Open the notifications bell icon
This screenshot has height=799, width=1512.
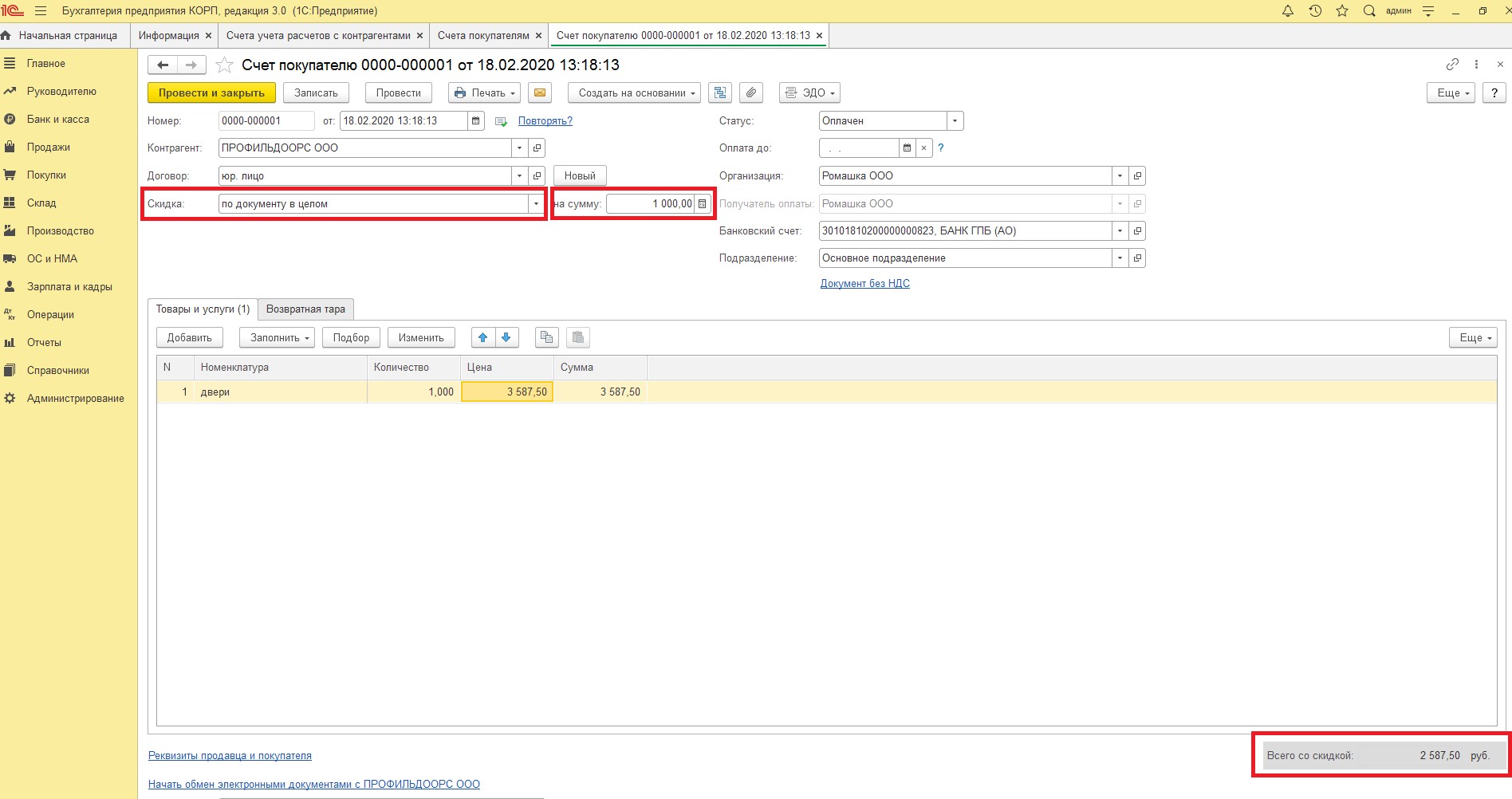1287,11
